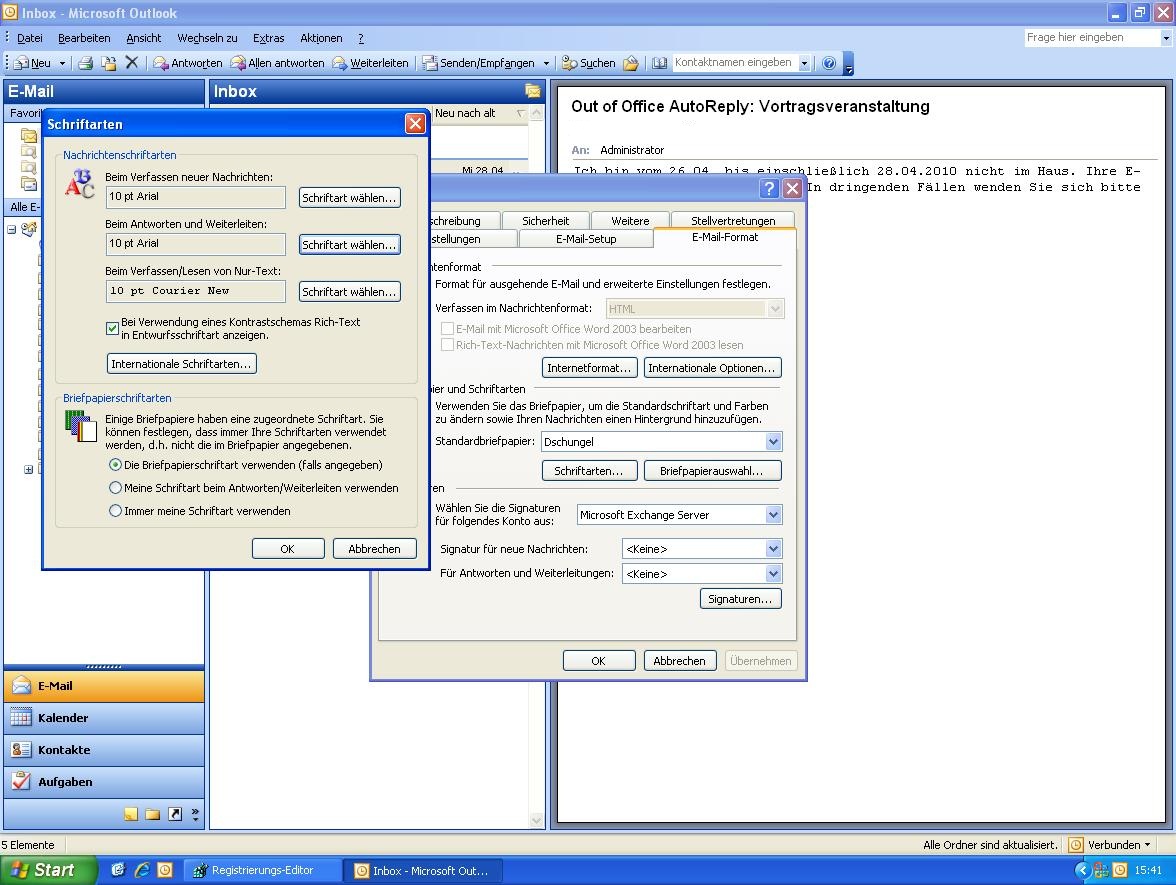
Task: Open Kalender in navigation pane
Action: 104,718
